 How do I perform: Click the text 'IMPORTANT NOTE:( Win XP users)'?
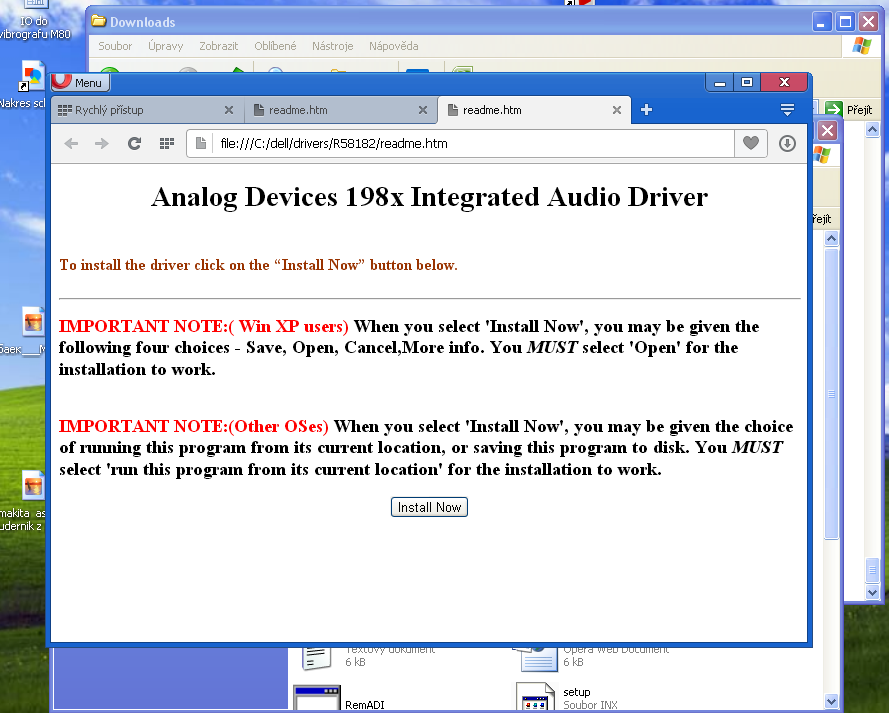click(204, 326)
